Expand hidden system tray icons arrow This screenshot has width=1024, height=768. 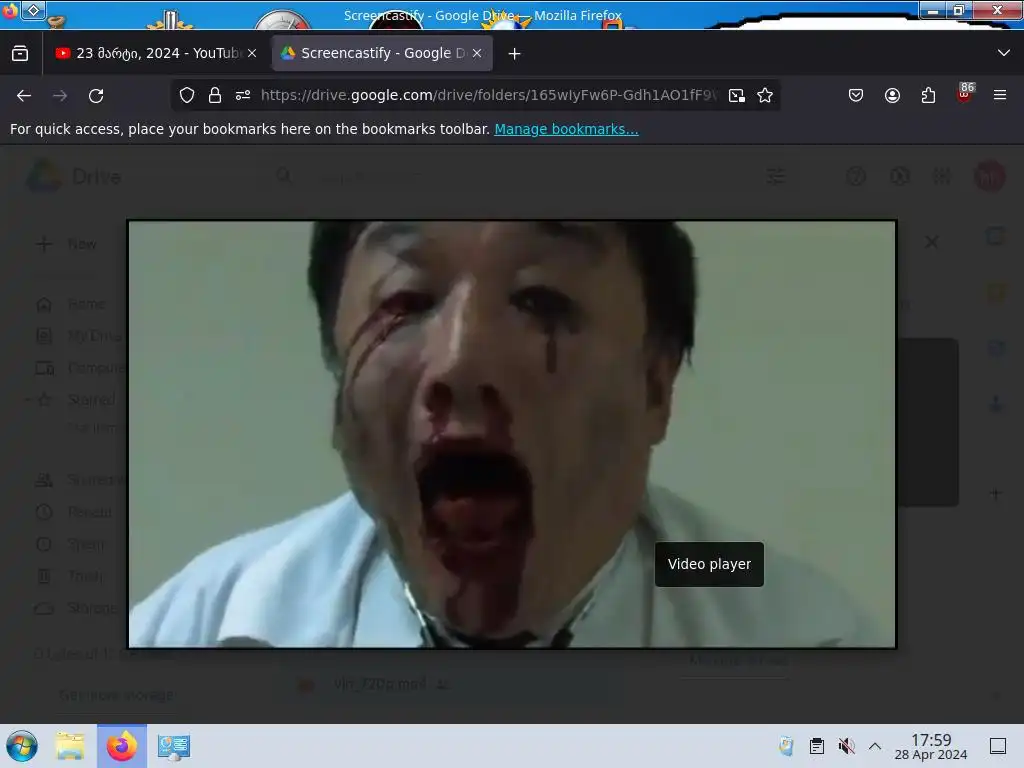click(x=875, y=746)
